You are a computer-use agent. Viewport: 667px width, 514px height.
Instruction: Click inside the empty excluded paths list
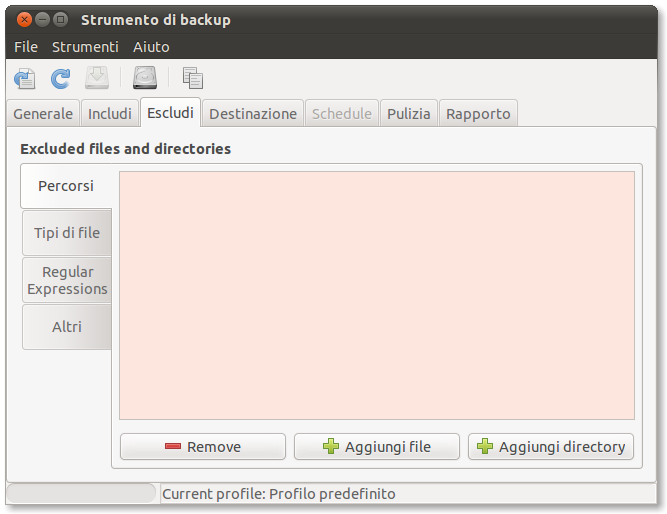tap(377, 295)
